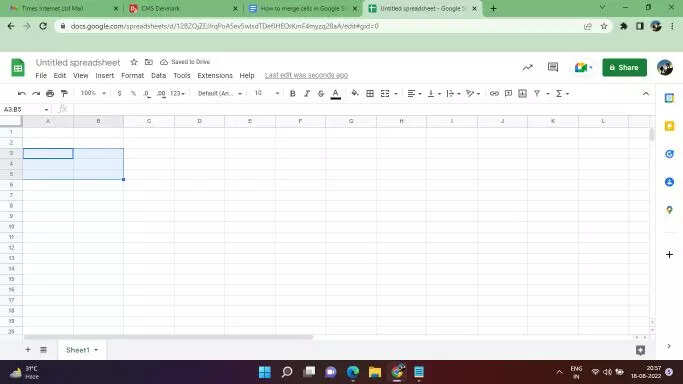683x384 pixels.
Task: Click the Merge cells icon
Action: [x=385, y=94]
